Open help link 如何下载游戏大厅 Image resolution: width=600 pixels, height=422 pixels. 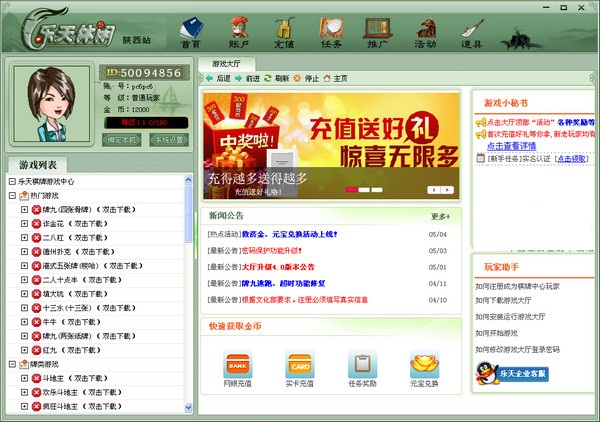tap(503, 300)
